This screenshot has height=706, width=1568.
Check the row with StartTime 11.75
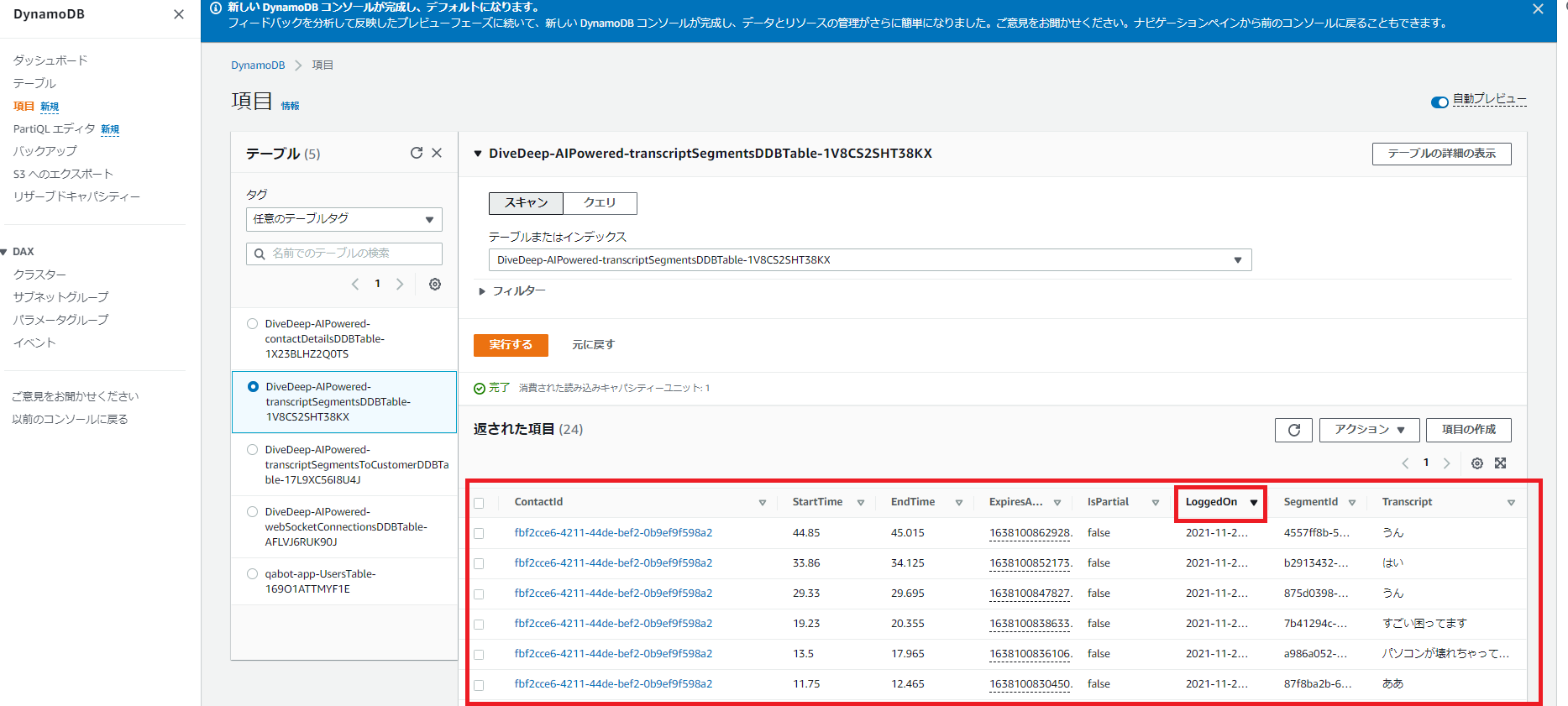tap(479, 685)
